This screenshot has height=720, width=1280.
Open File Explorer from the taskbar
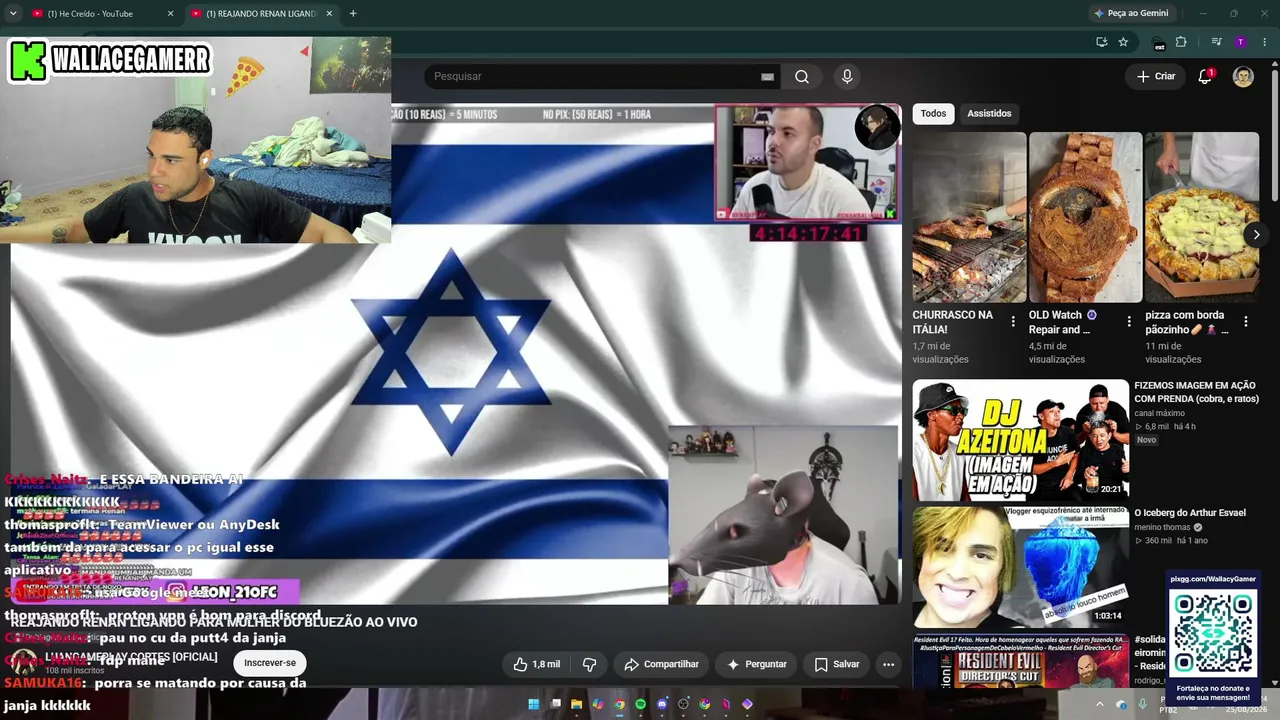click(577, 704)
